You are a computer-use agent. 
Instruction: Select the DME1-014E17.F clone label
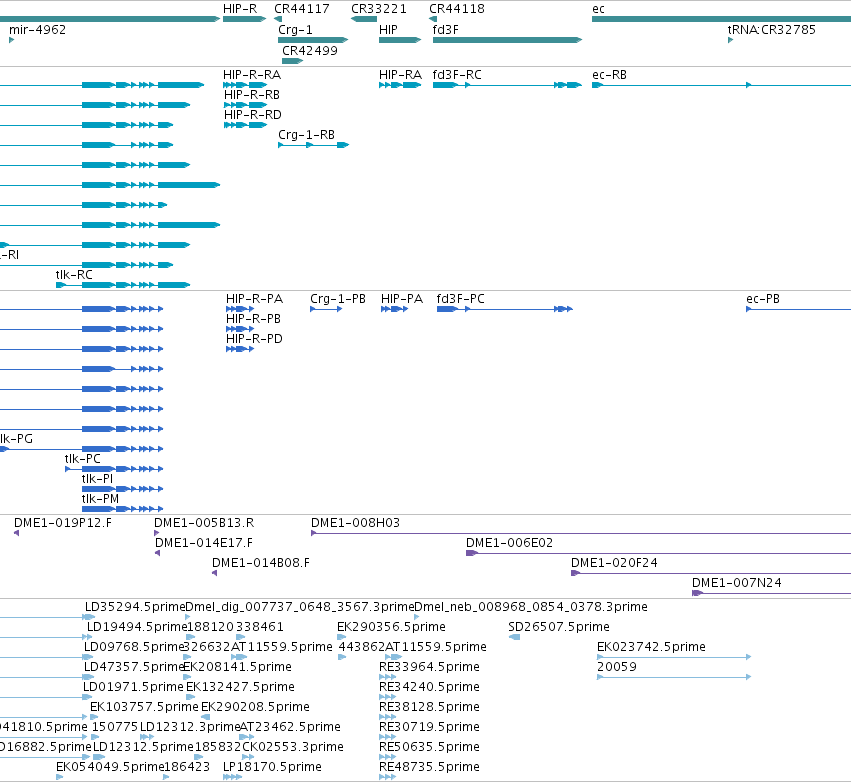coord(204,543)
